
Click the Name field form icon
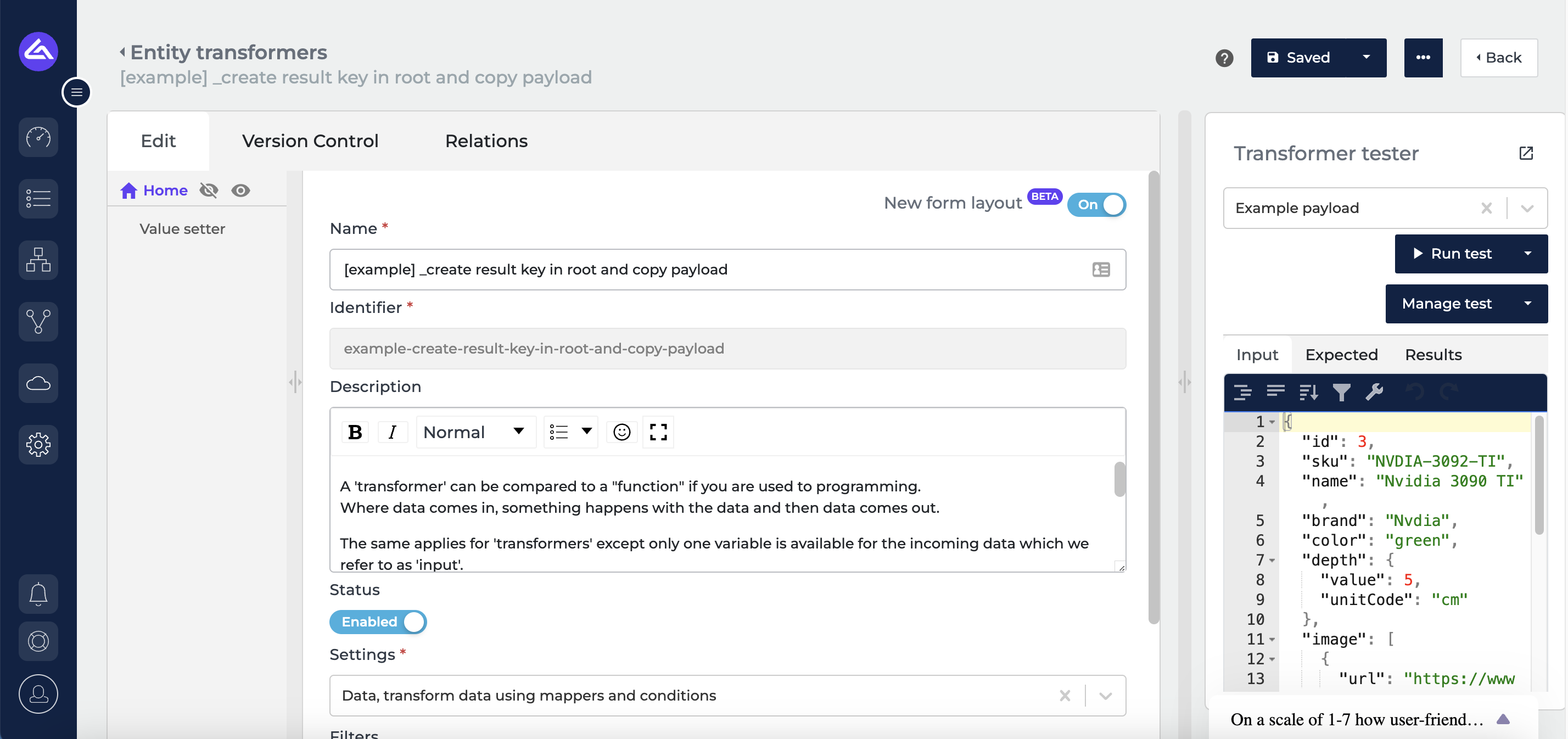point(1101,269)
